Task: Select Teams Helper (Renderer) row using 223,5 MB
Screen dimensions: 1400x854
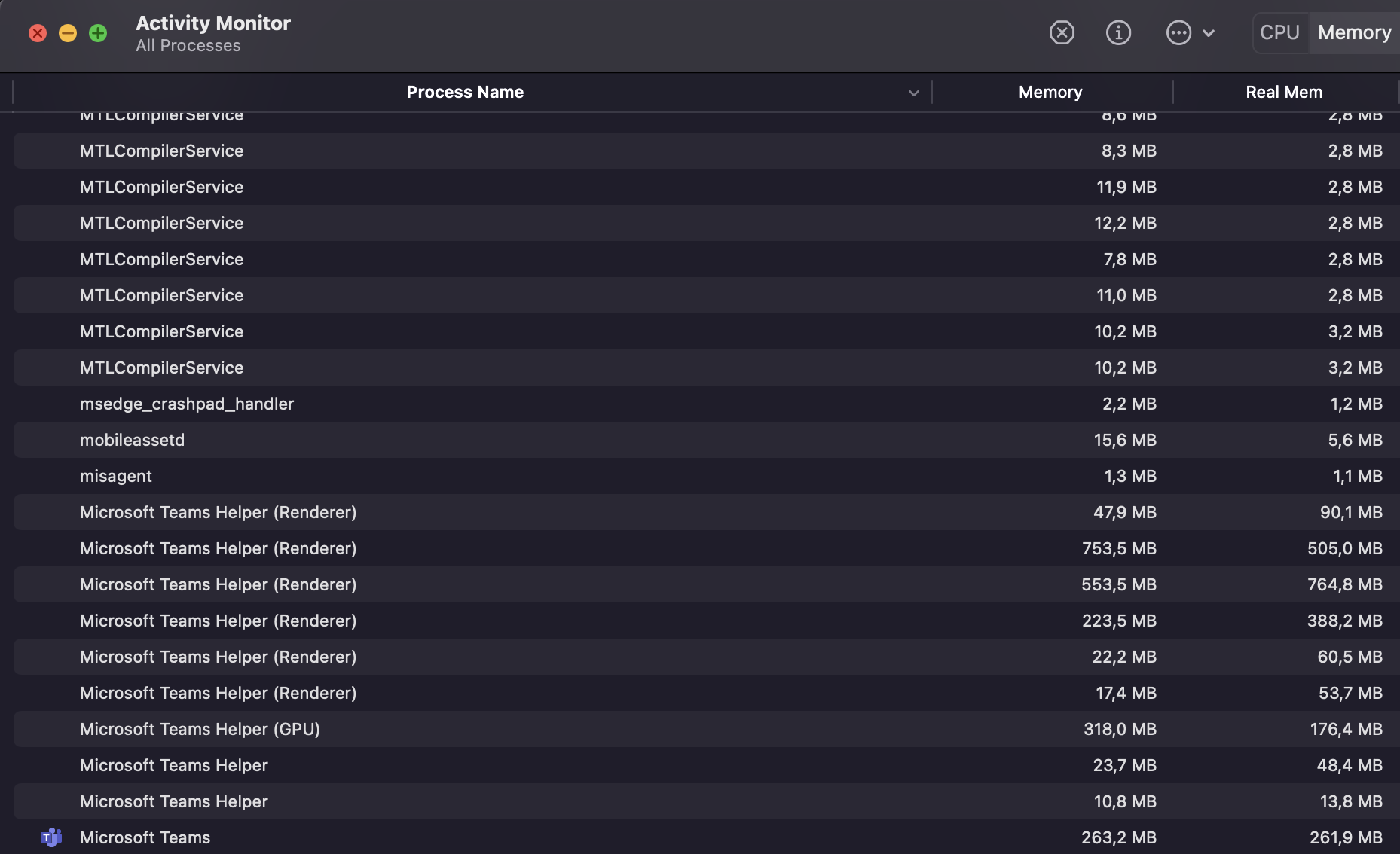Action: 706,621
